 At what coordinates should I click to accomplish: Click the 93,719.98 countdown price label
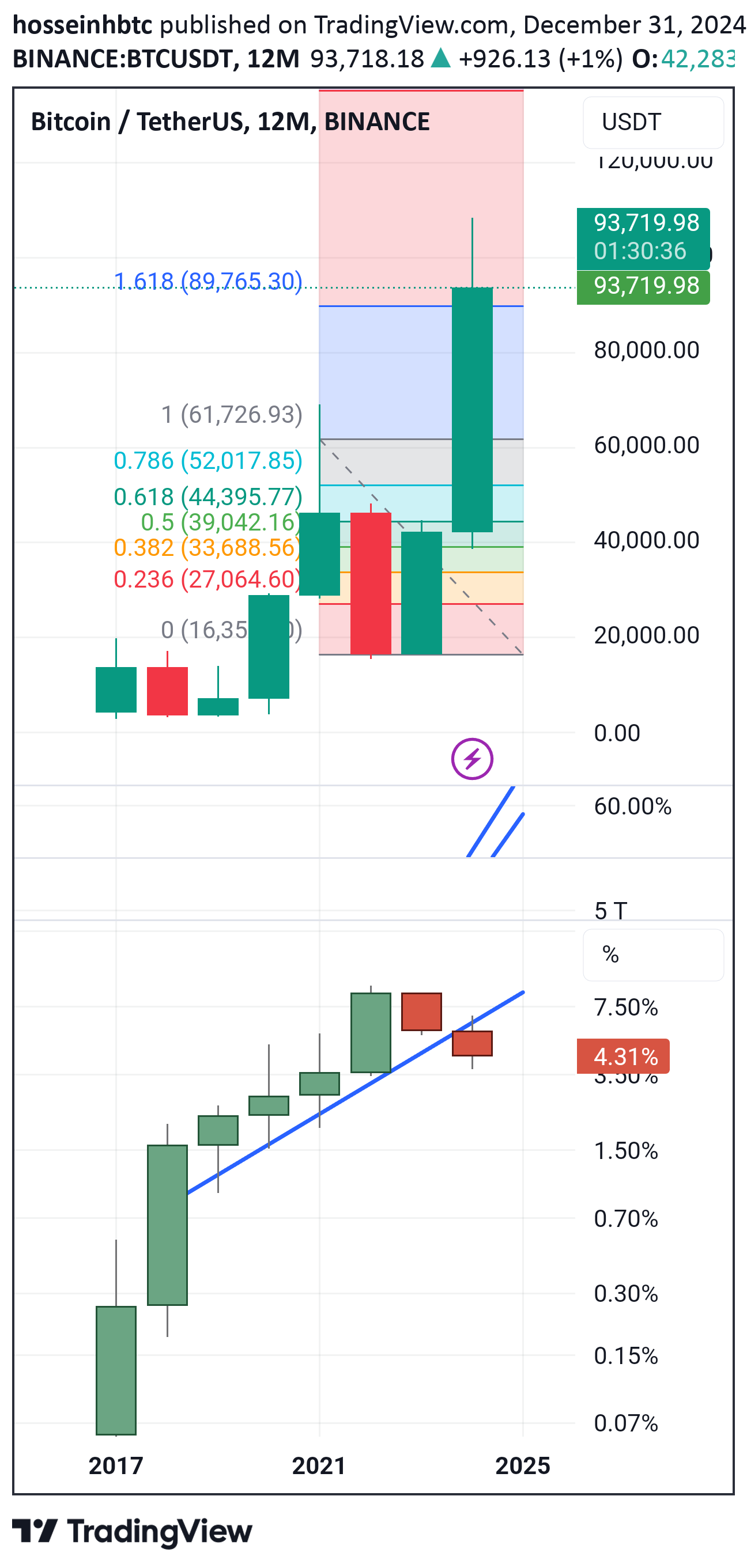(x=643, y=237)
